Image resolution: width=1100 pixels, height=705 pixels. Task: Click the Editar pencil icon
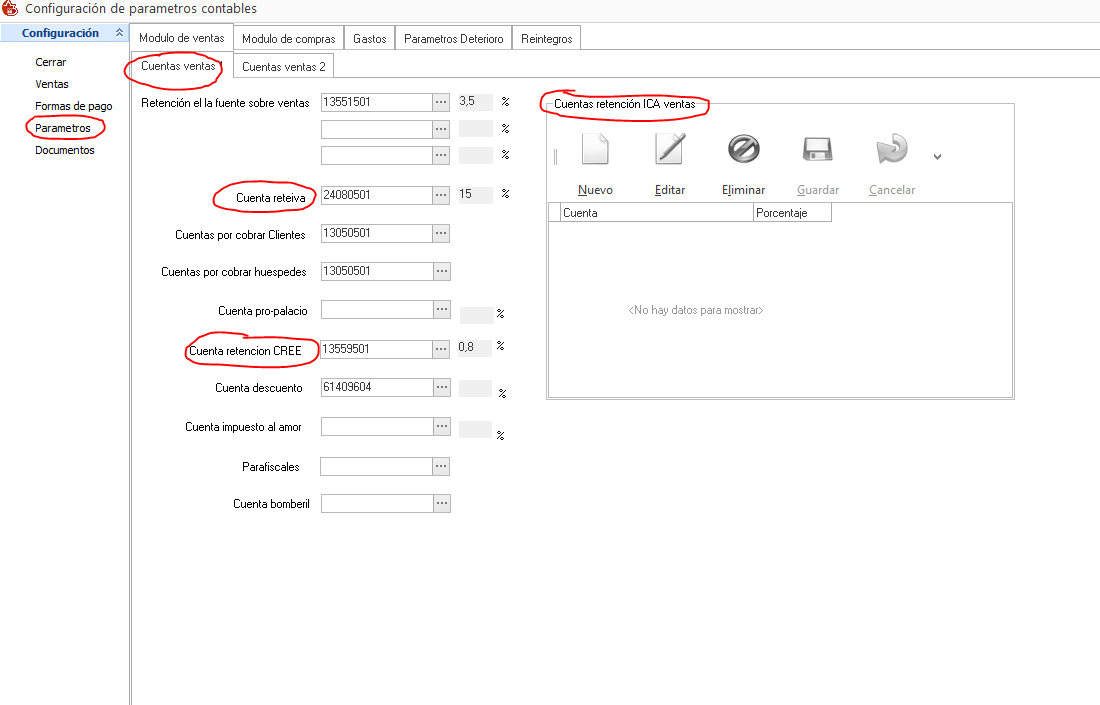point(669,150)
